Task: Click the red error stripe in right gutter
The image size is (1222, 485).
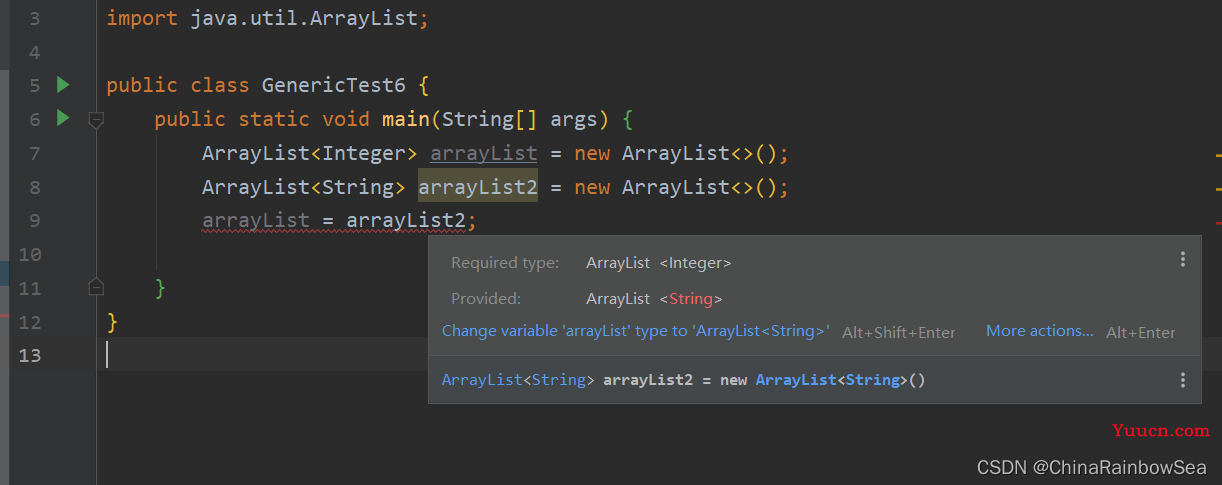Action: (x=1218, y=222)
